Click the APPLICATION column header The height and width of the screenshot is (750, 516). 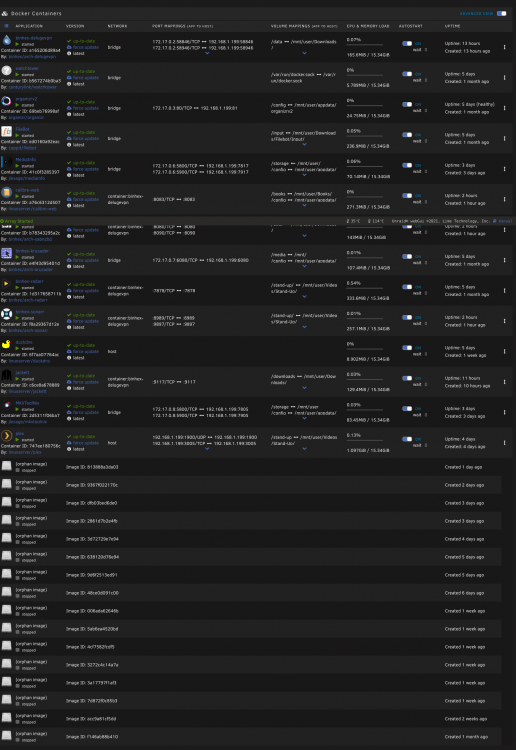point(29,26)
